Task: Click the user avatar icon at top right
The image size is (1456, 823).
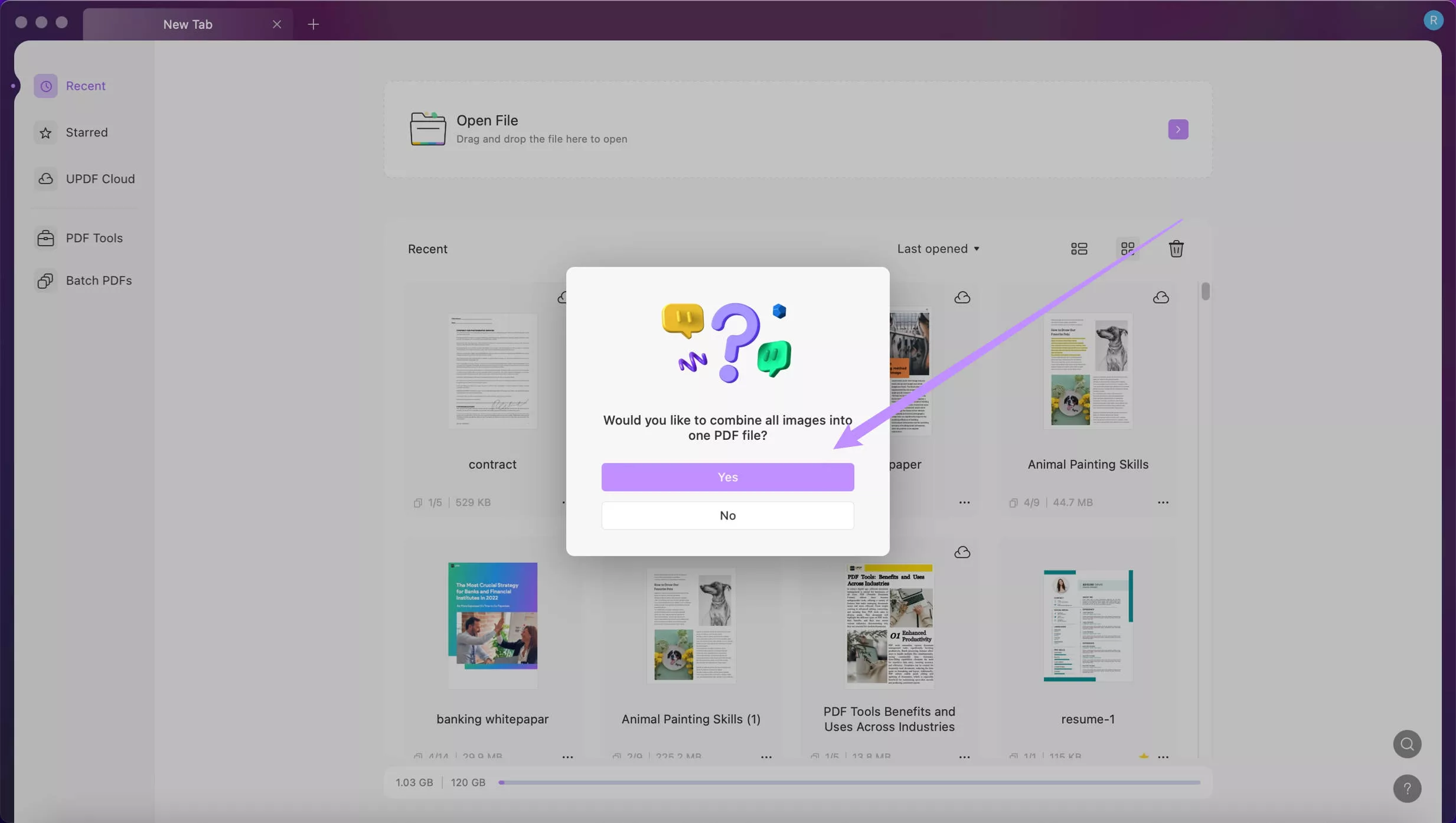Action: click(1433, 21)
